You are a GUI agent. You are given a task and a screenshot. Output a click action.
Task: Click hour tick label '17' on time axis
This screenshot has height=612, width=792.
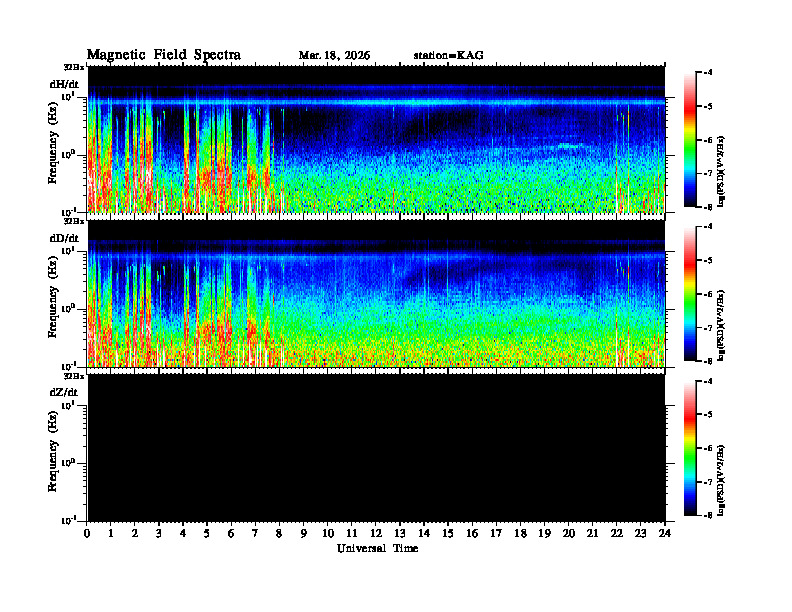pos(497,534)
